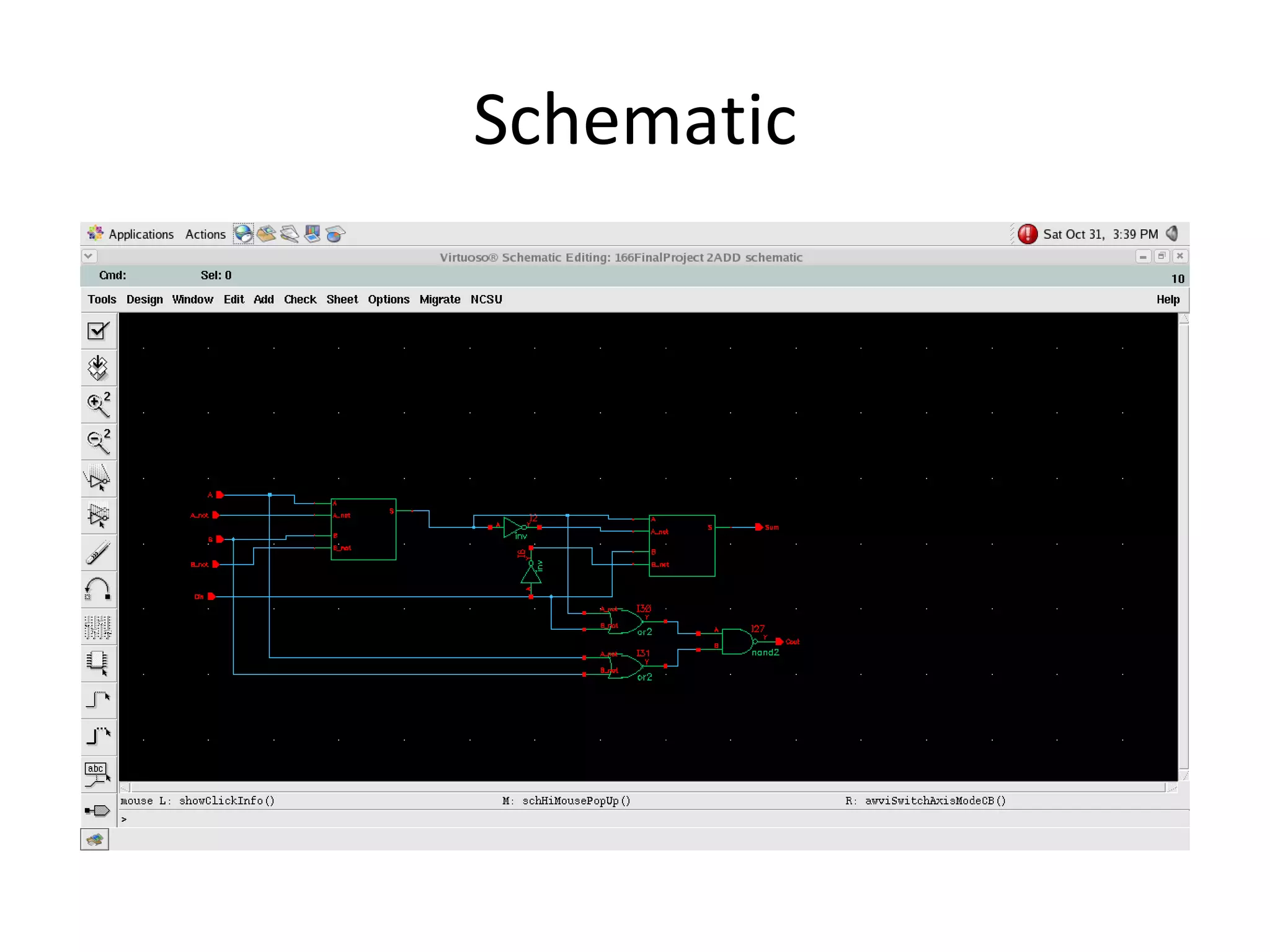Viewport: 1270px width, 952px height.
Task: Open the Window menu
Action: [x=192, y=299]
